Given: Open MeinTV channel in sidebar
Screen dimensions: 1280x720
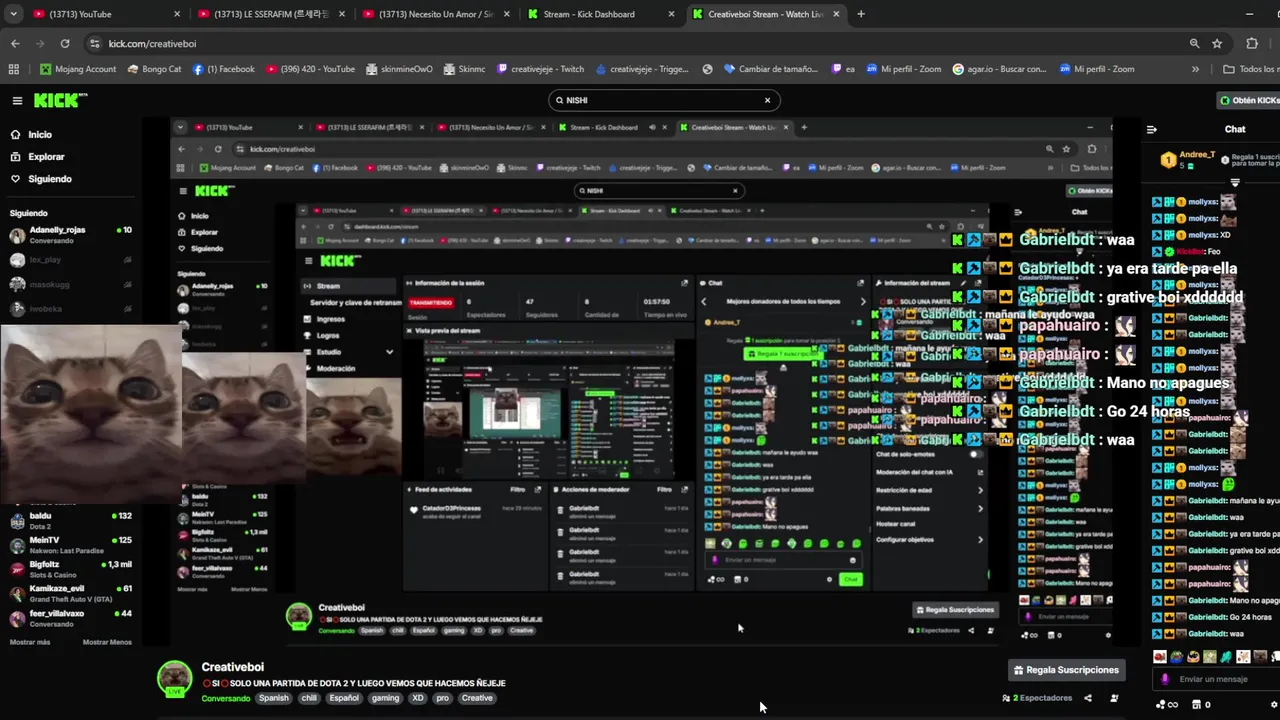Looking at the screenshot, I should 70,545.
